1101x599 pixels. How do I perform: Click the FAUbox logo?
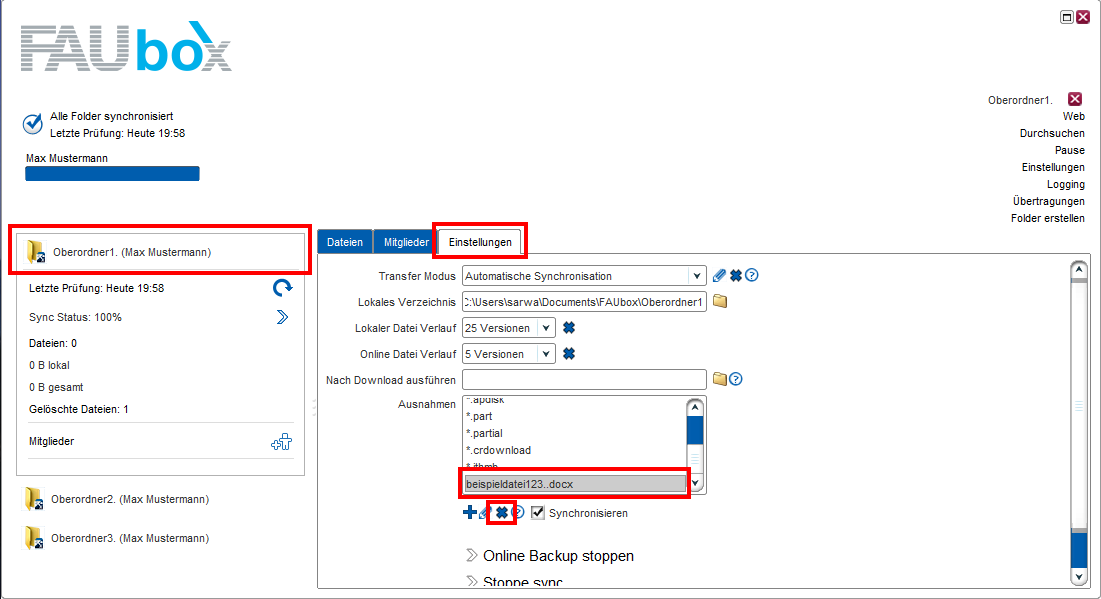coord(126,48)
